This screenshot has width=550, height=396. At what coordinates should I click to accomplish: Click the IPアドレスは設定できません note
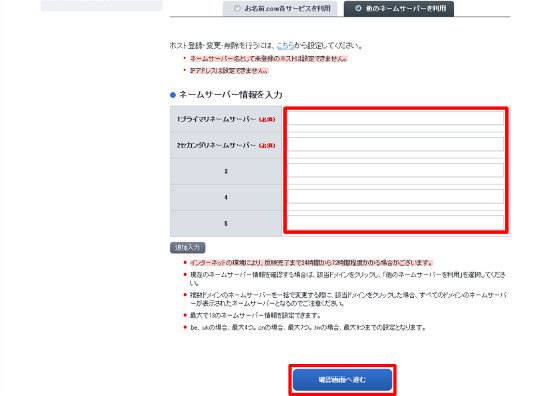pyautogui.click(x=229, y=71)
